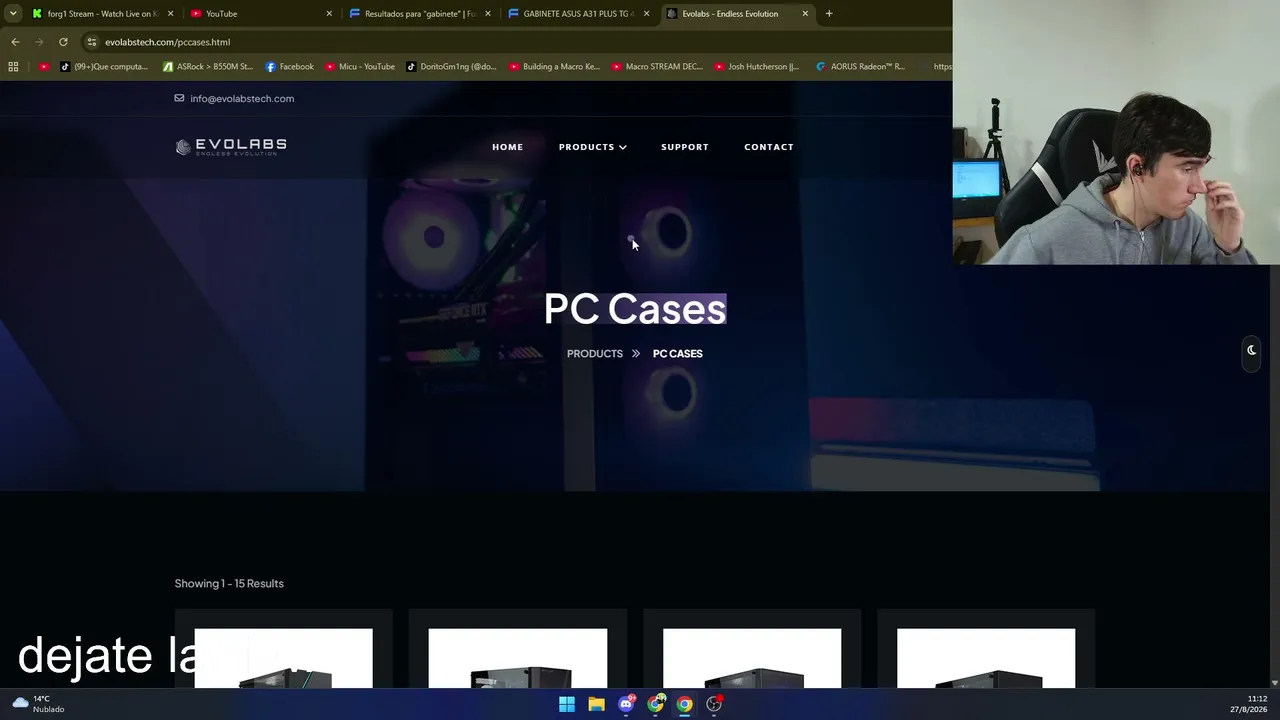Select the Evolabs - Endless Evolution tab

pyautogui.click(x=735, y=14)
